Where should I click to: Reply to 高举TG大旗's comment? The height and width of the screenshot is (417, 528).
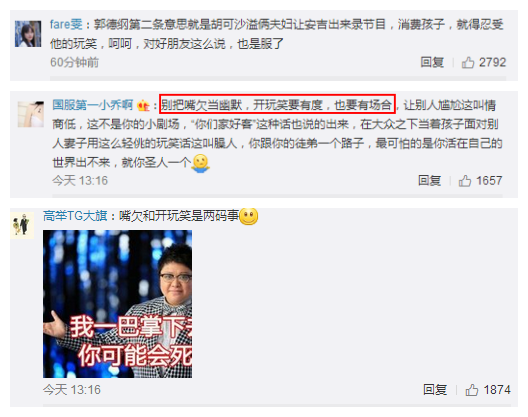click(x=435, y=390)
